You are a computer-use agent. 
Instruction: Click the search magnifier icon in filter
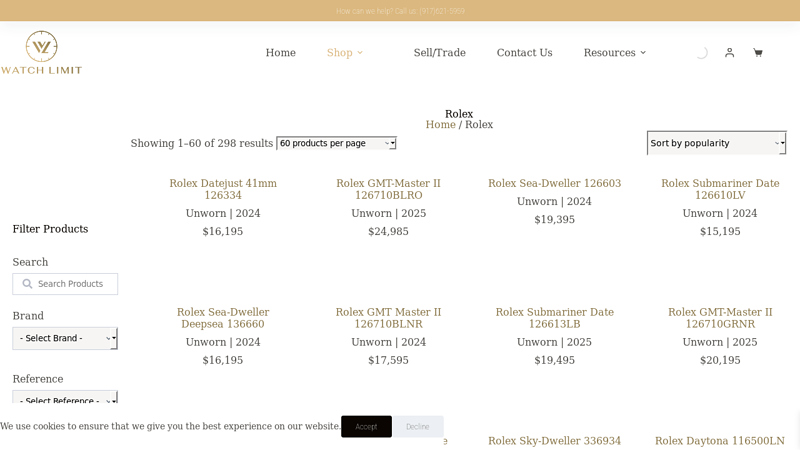pyautogui.click(x=27, y=284)
